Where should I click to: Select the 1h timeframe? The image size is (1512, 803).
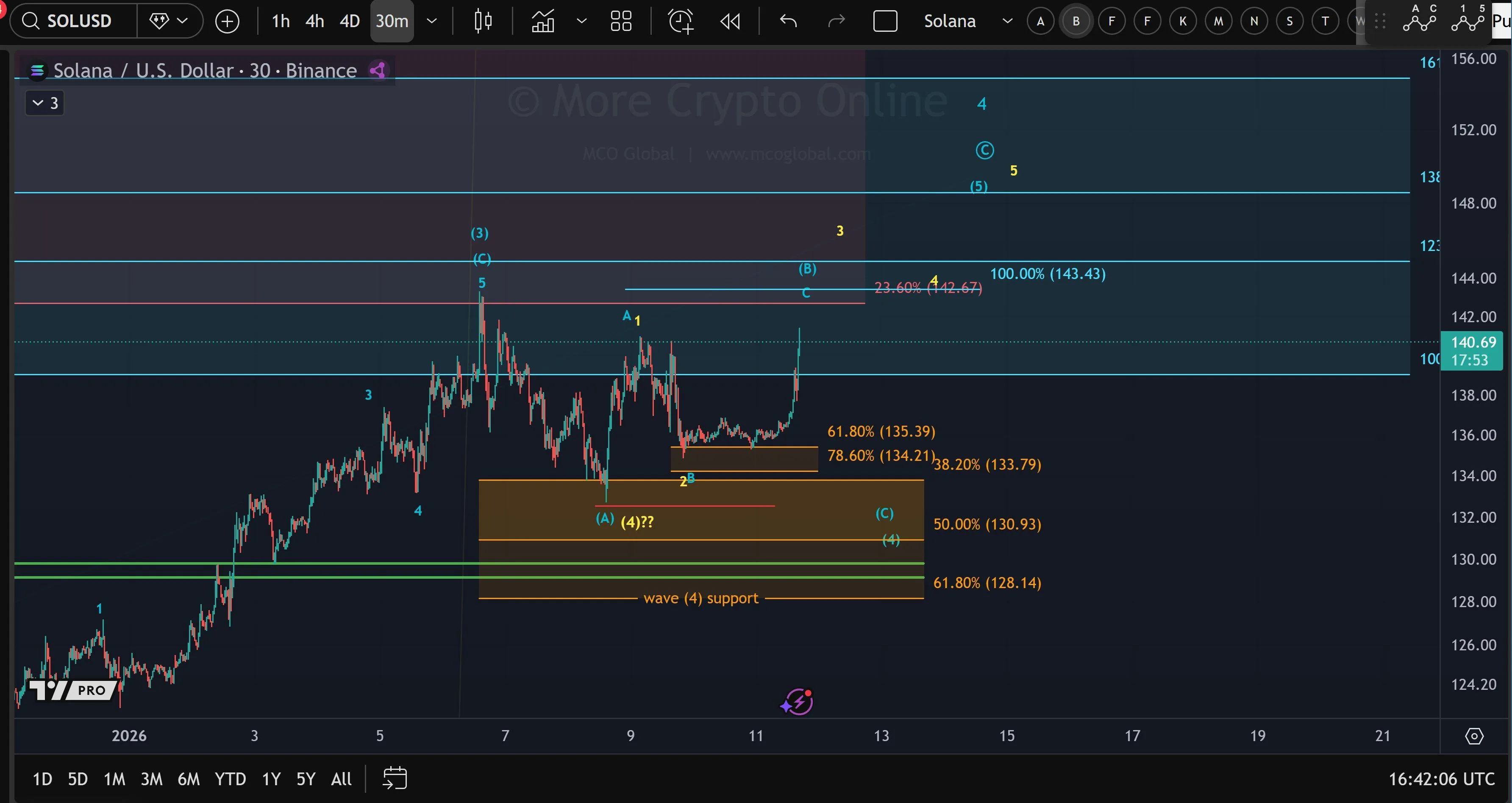pos(281,21)
